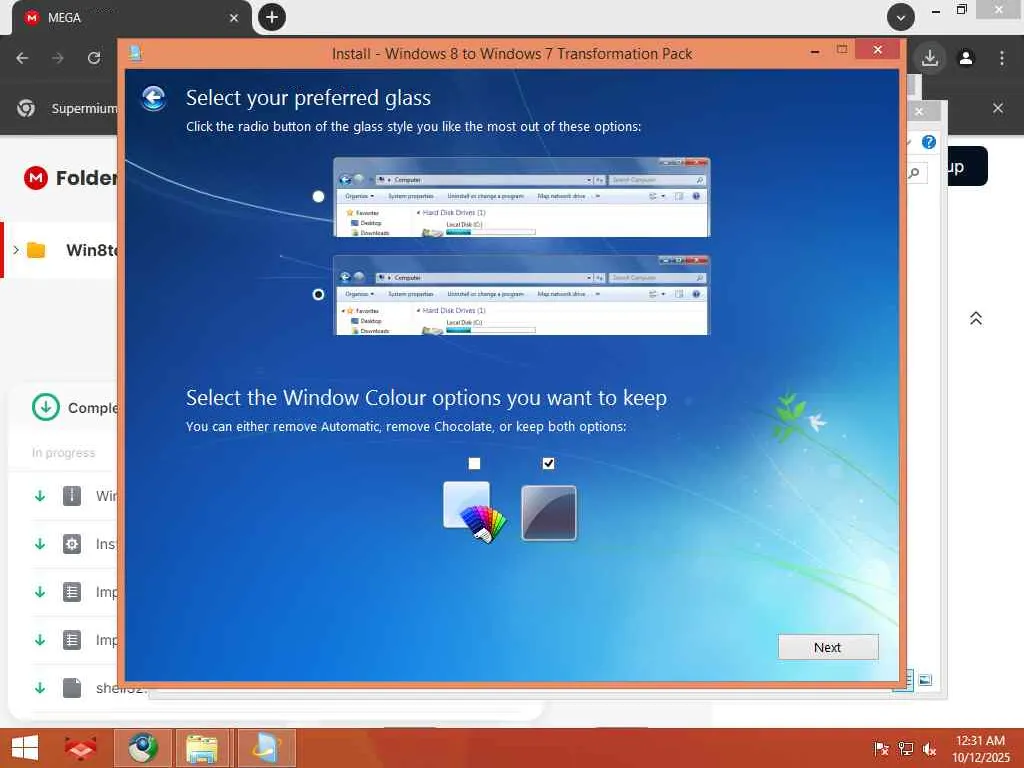Click the MEGA logo beside Folder
This screenshot has width=1024, height=768.
[x=36, y=178]
